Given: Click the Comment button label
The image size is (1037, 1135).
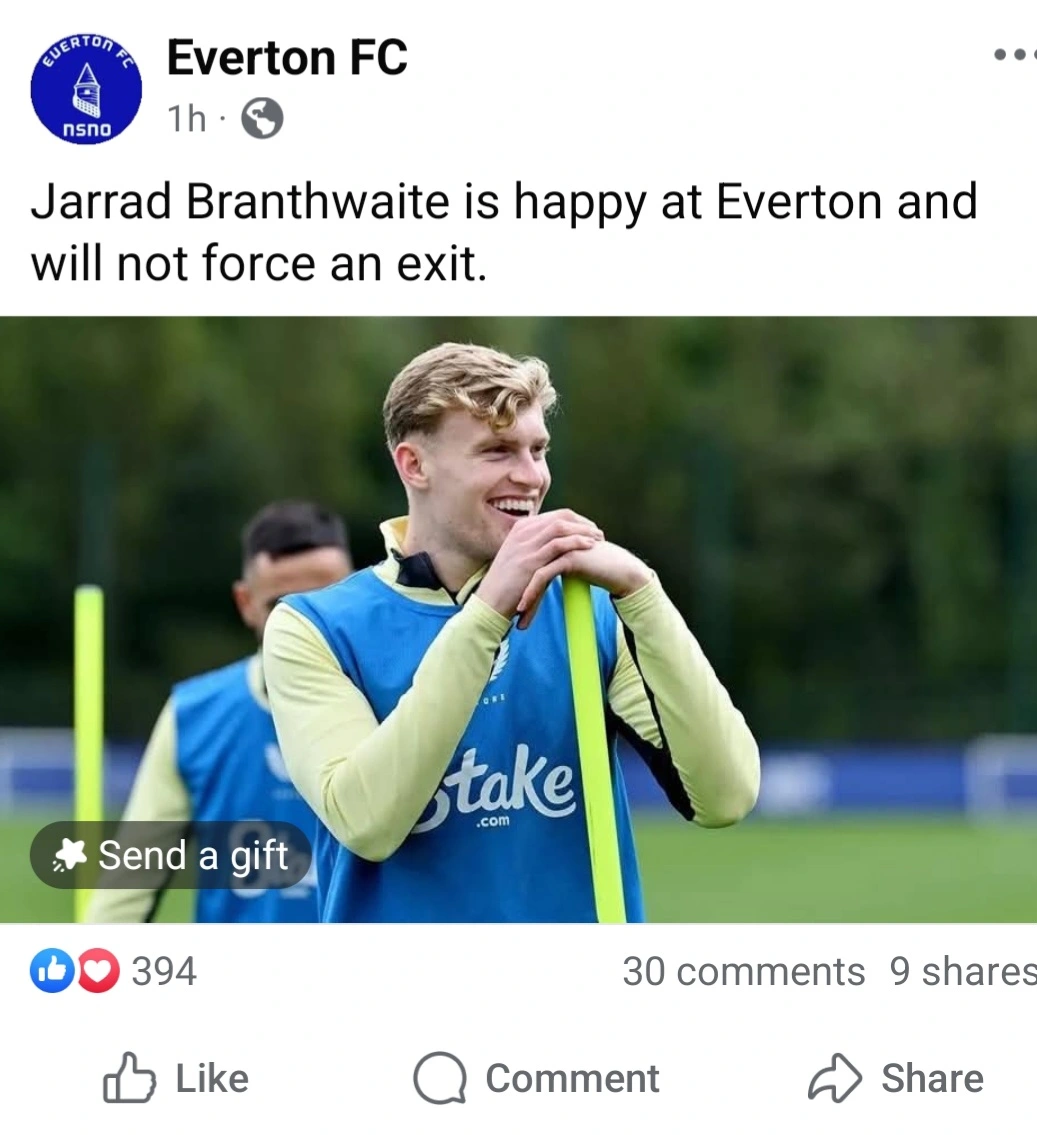Looking at the screenshot, I should pyautogui.click(x=572, y=1079).
